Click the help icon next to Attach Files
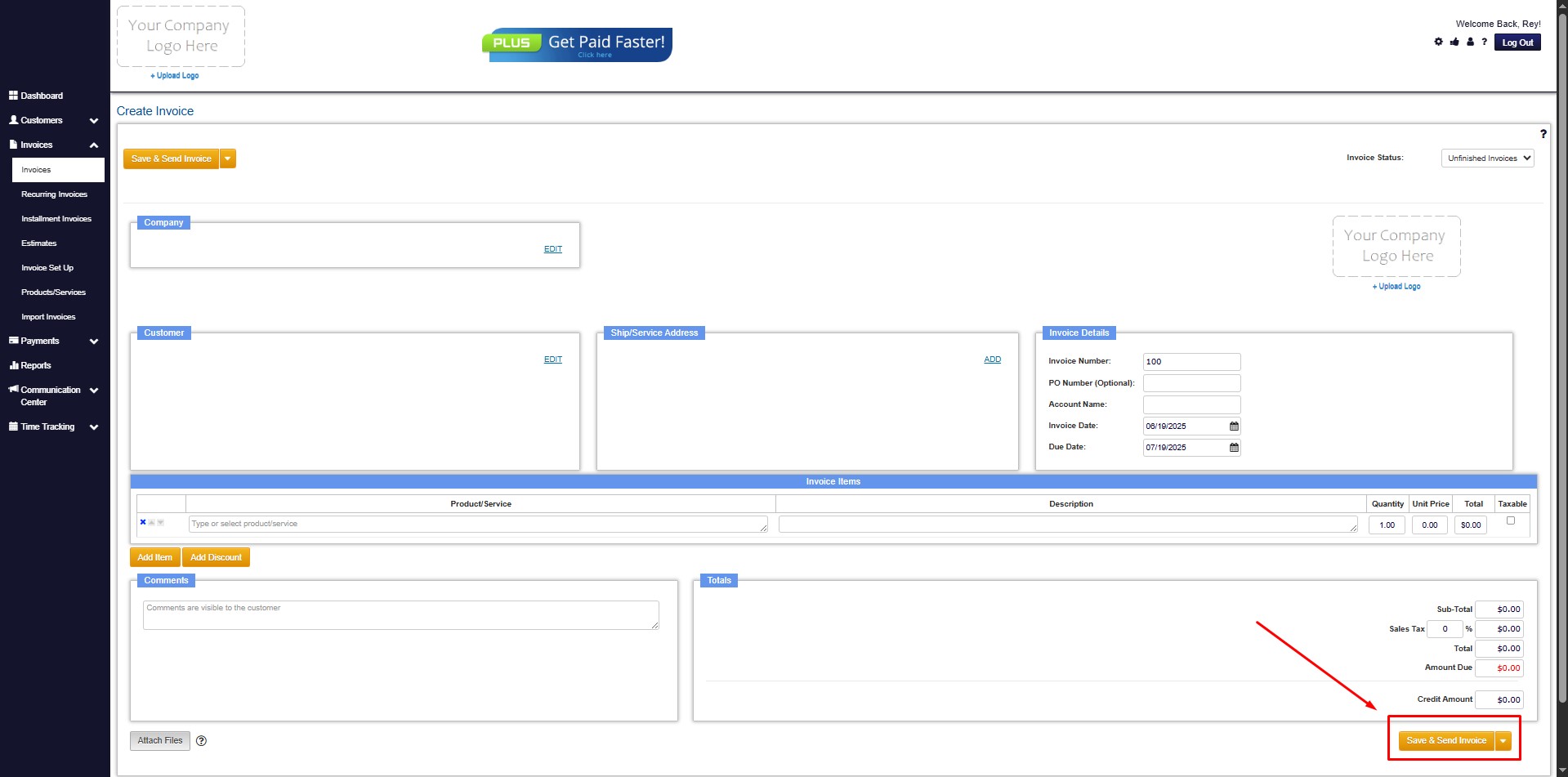The width and height of the screenshot is (1568, 777). 201,740
